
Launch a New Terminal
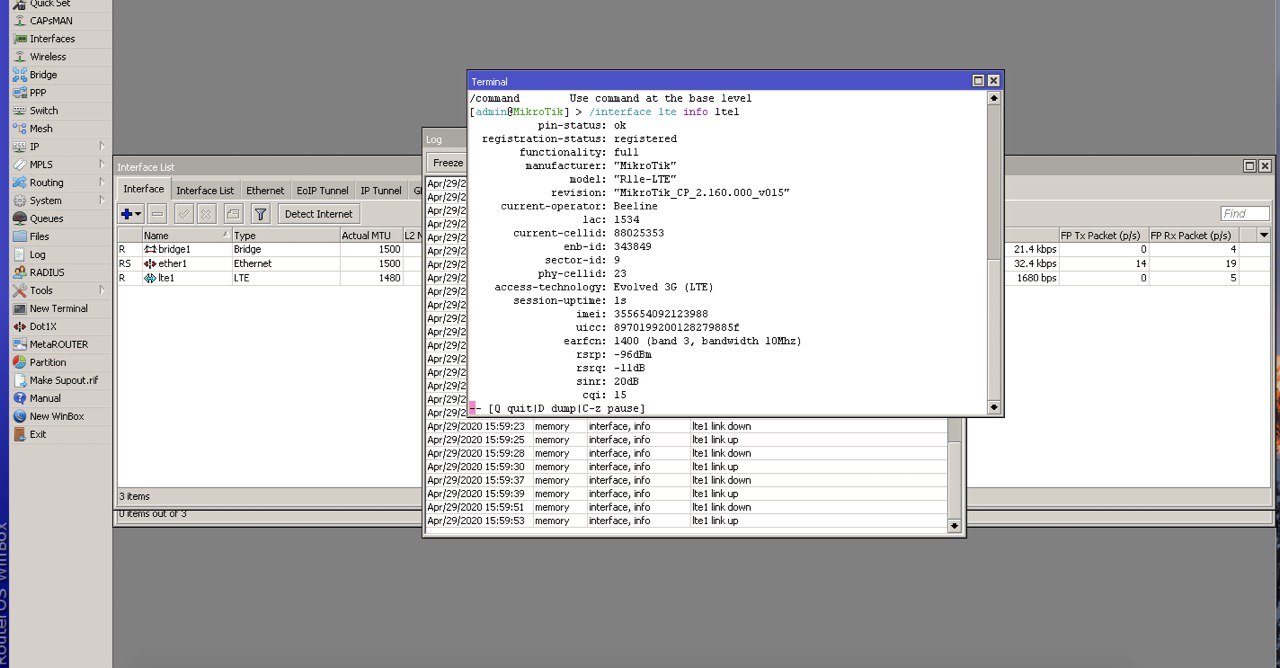[x=59, y=309]
